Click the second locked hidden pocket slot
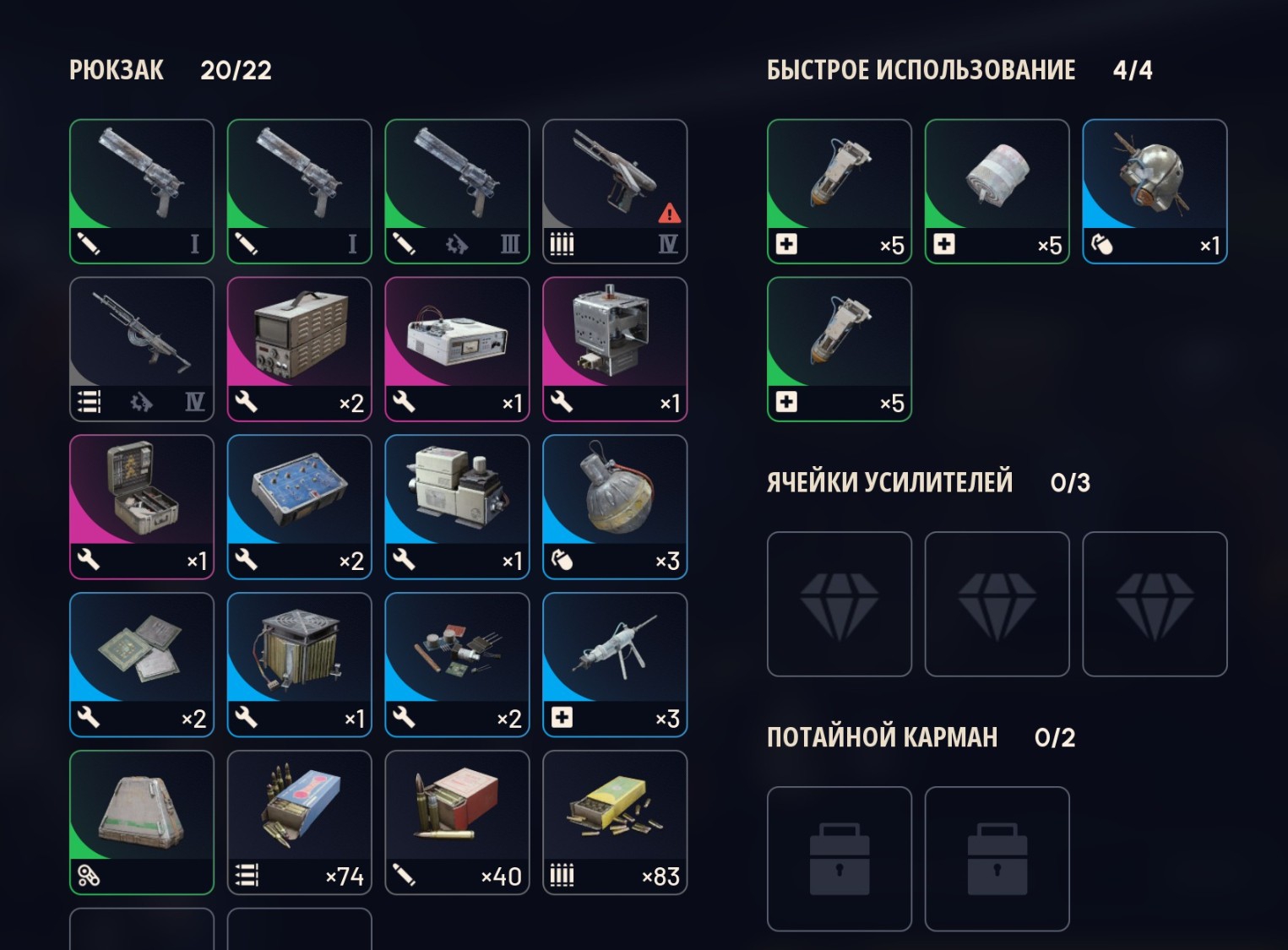 click(x=997, y=859)
